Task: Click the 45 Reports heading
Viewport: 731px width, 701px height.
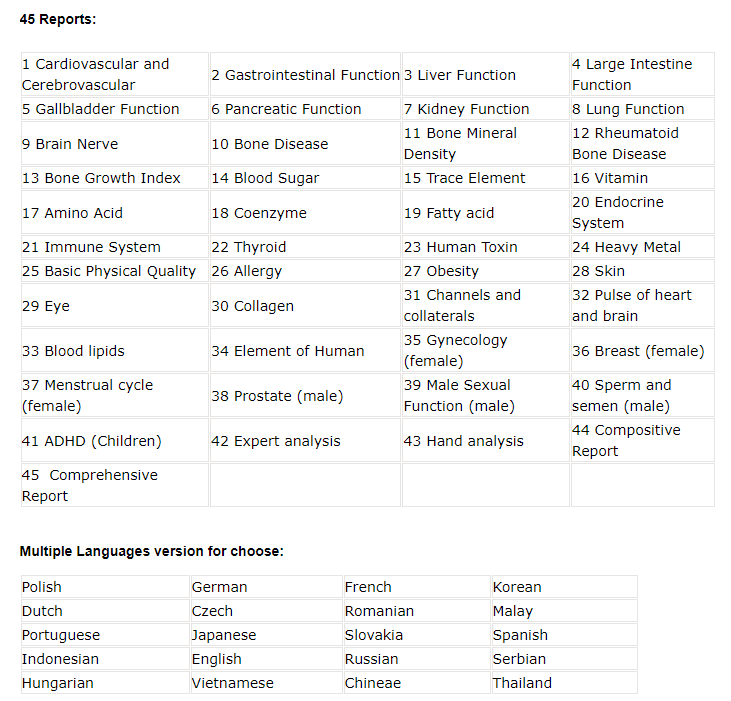Action: 58,20
